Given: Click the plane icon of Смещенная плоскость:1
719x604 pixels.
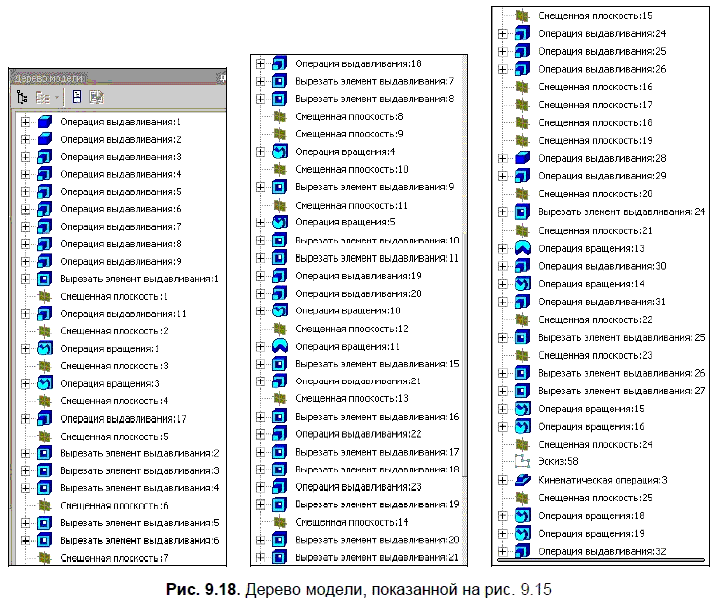Looking at the screenshot, I should [x=44, y=296].
